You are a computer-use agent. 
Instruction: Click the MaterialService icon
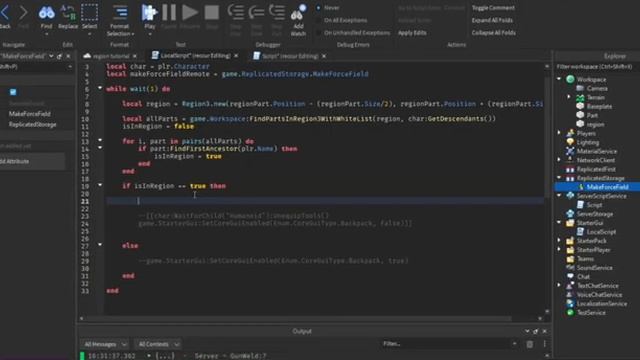point(570,151)
